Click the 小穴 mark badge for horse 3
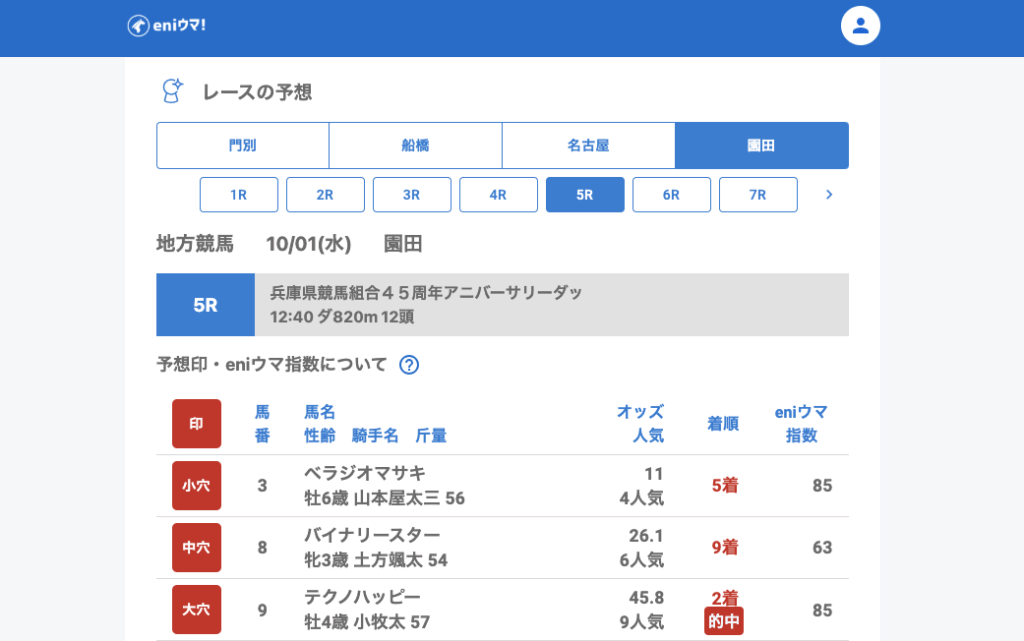This screenshot has height=641, width=1024. 196,486
